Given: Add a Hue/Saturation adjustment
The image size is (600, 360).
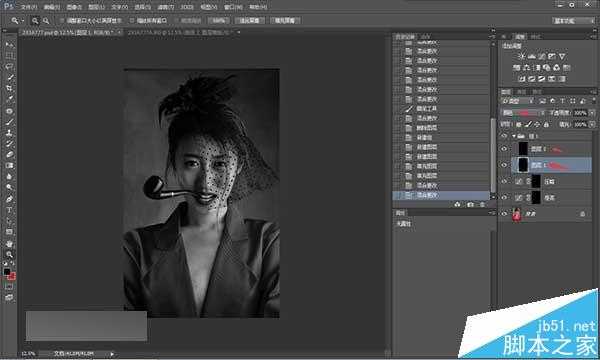Looking at the screenshot, I should click(517, 67).
